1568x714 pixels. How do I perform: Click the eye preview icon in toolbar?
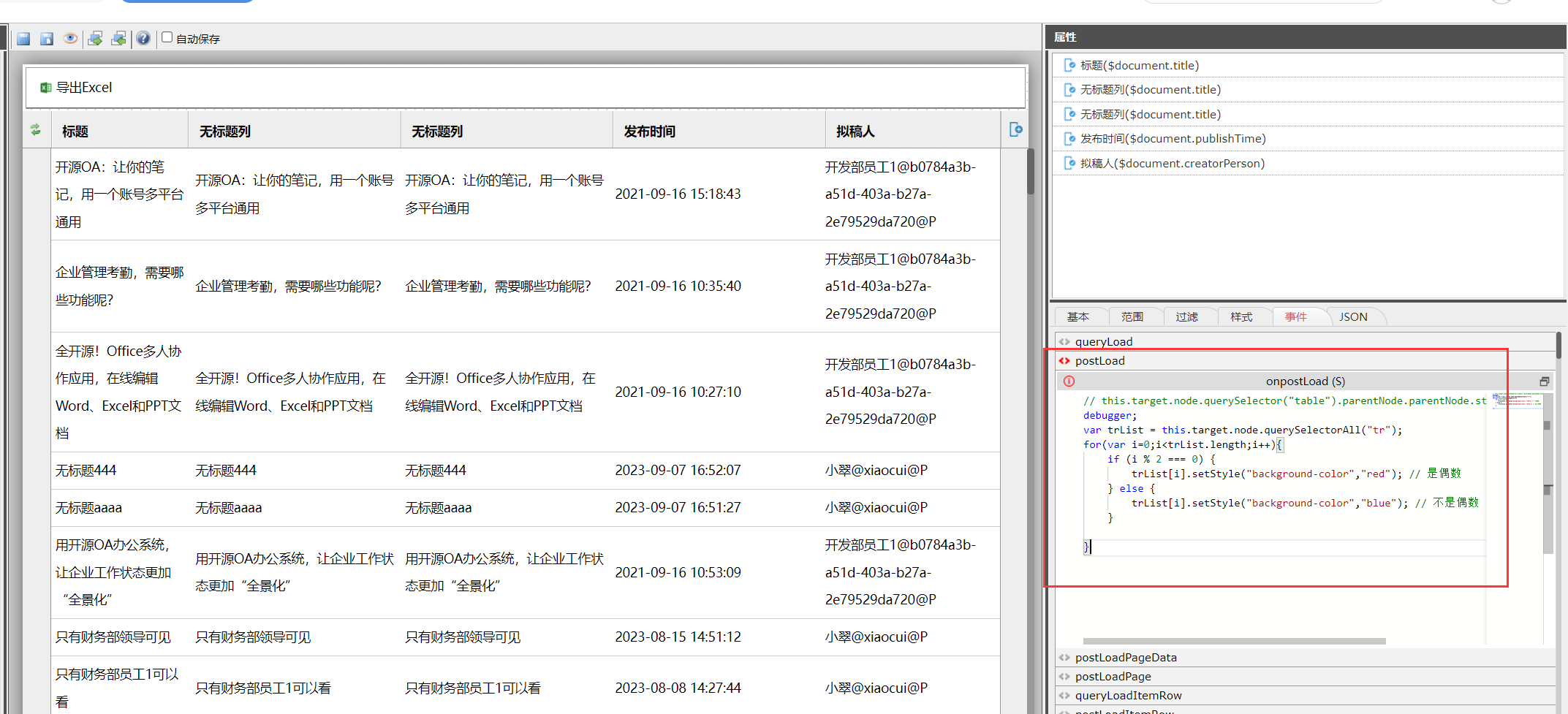tap(70, 39)
